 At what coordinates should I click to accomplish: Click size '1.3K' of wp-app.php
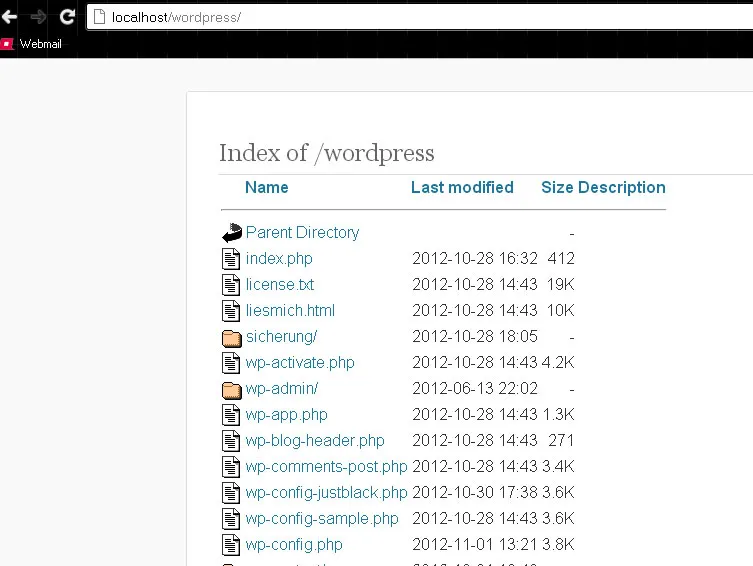click(559, 414)
